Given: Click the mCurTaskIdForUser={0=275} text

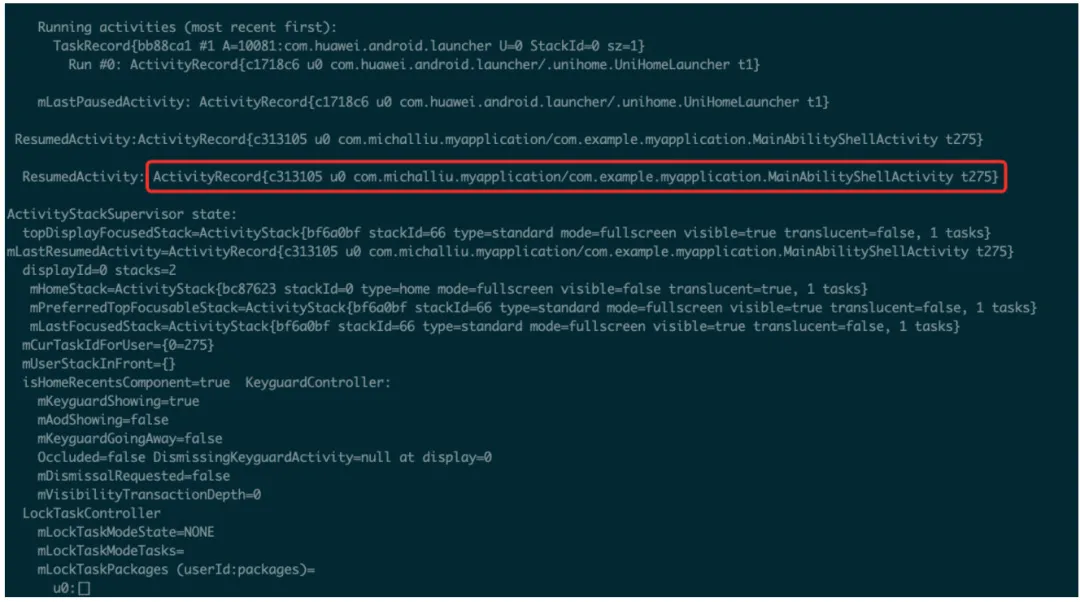Looking at the screenshot, I should (118, 344).
